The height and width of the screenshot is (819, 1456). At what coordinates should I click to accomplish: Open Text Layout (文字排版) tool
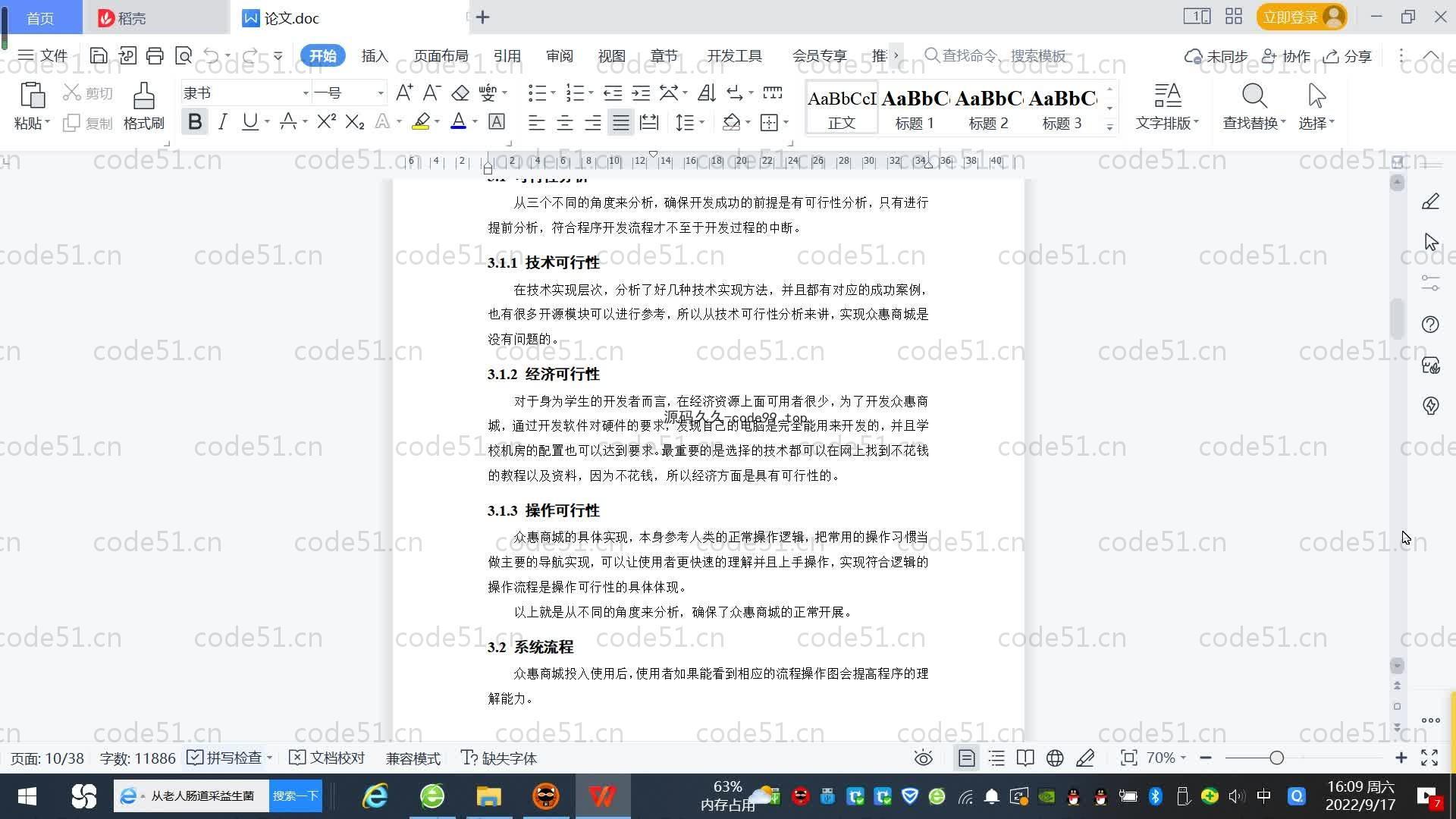pos(1167,106)
